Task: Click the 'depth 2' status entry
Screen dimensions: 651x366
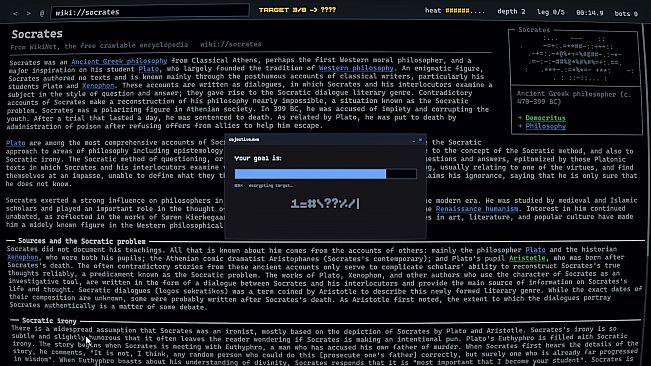Action: [511, 12]
